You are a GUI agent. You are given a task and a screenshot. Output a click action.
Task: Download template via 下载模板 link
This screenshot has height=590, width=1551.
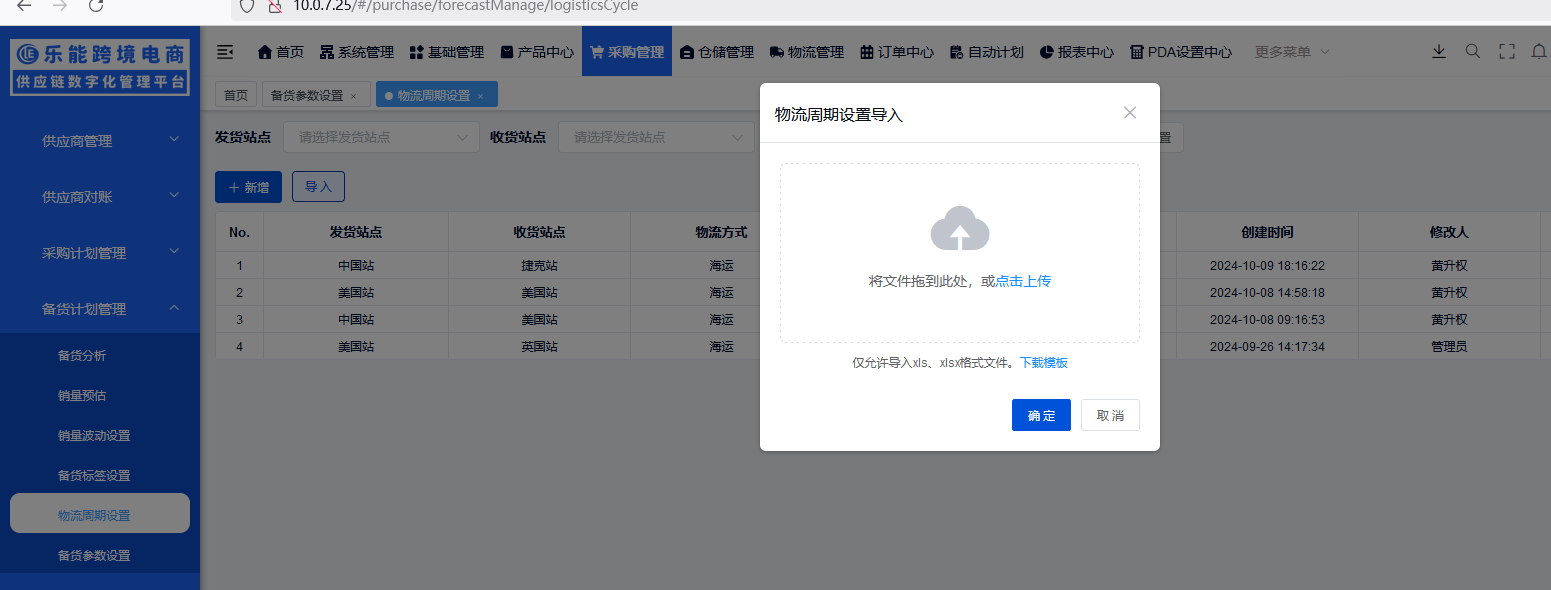coord(1044,362)
